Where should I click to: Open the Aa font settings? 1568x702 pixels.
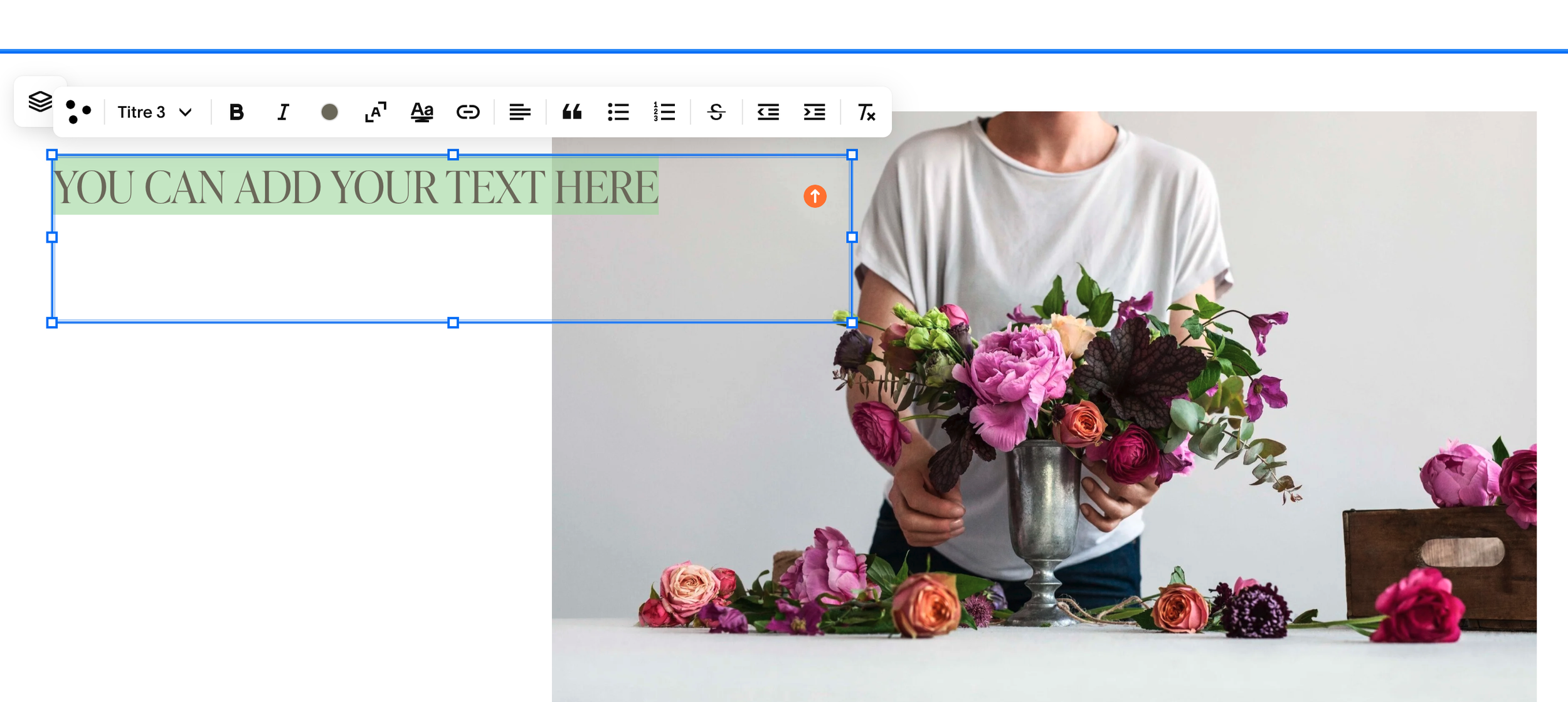pyautogui.click(x=421, y=112)
